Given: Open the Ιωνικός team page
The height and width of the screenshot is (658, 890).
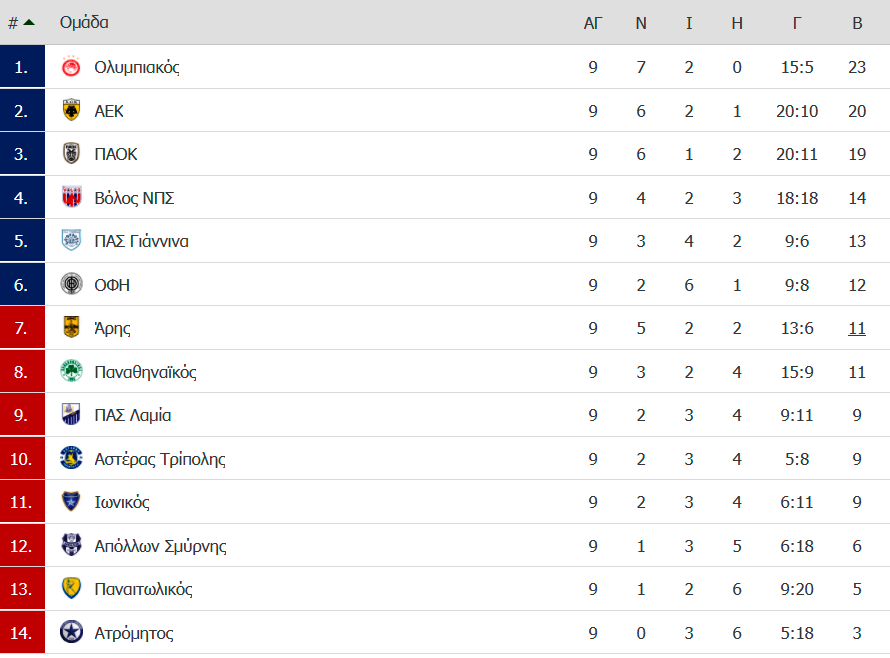Looking at the screenshot, I should pos(122,502).
